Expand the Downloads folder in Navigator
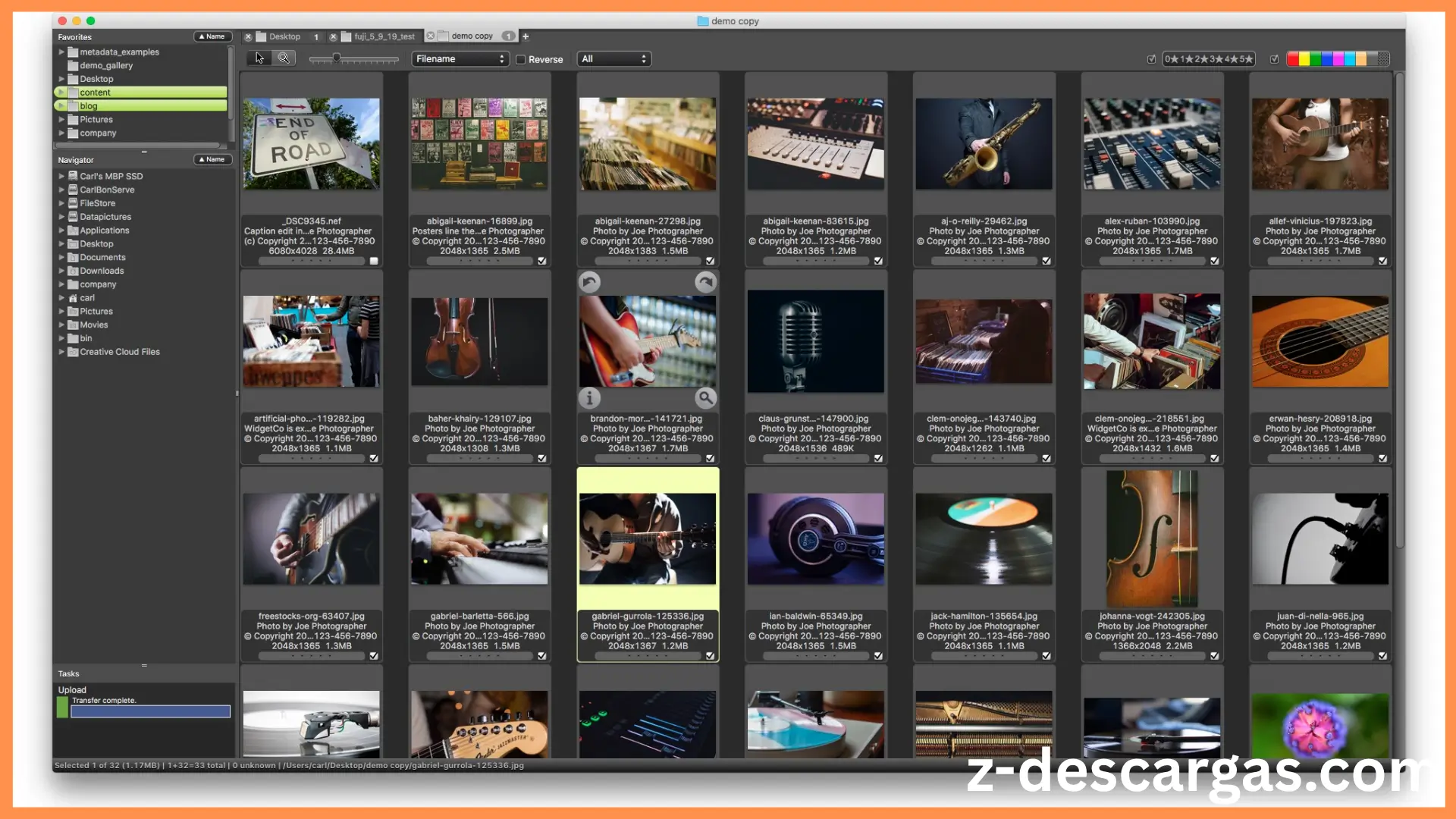 pos(61,271)
